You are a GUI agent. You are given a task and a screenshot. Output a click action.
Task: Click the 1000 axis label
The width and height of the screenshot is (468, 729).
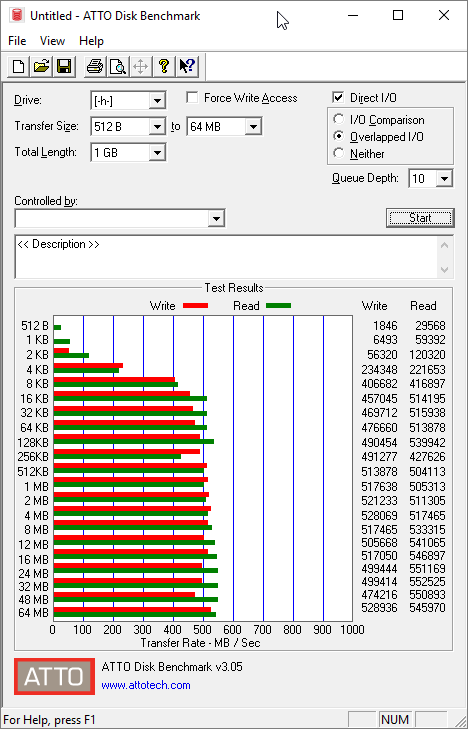[352, 630]
